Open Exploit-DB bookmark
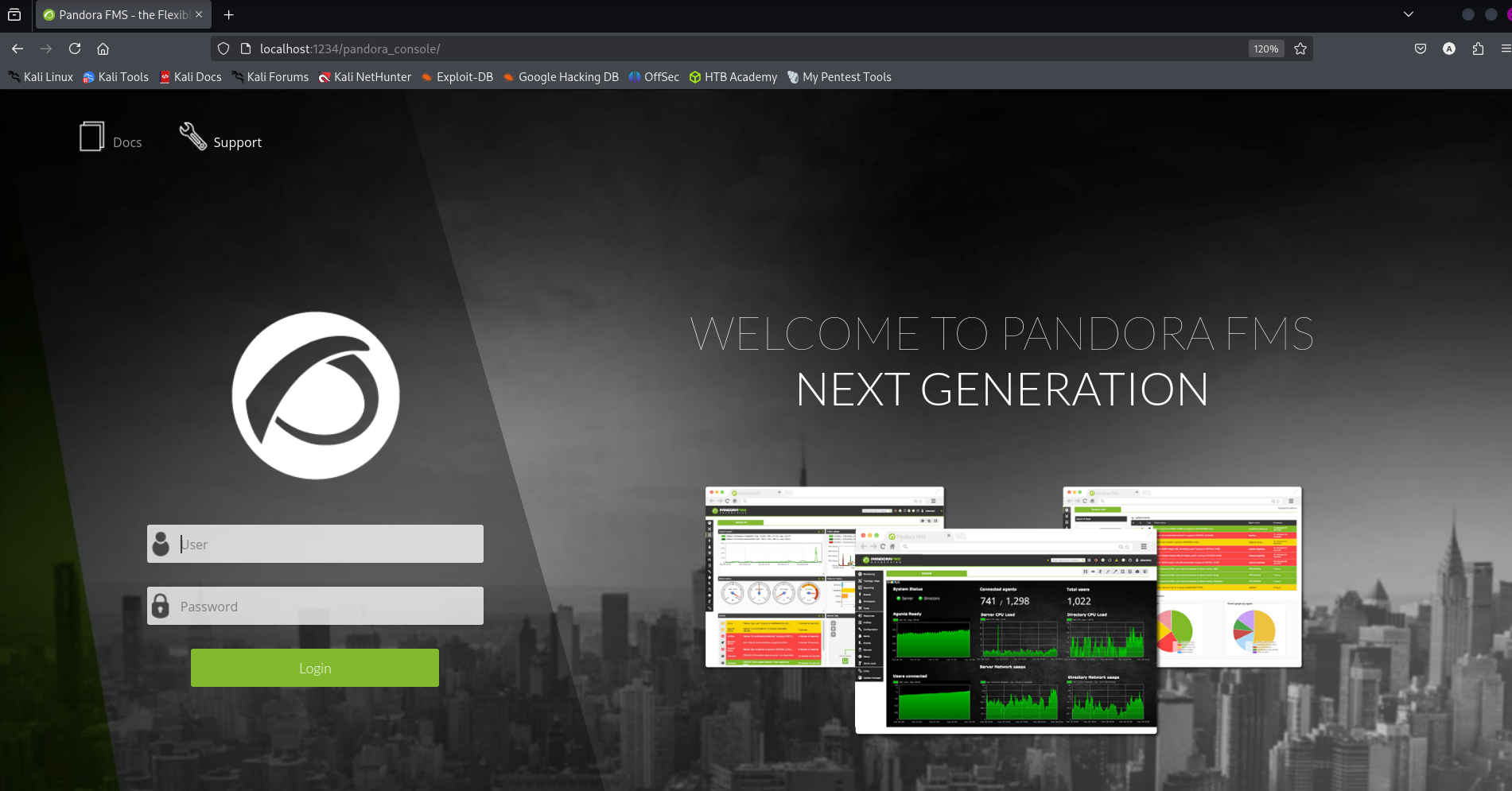The width and height of the screenshot is (1512, 791). [457, 77]
